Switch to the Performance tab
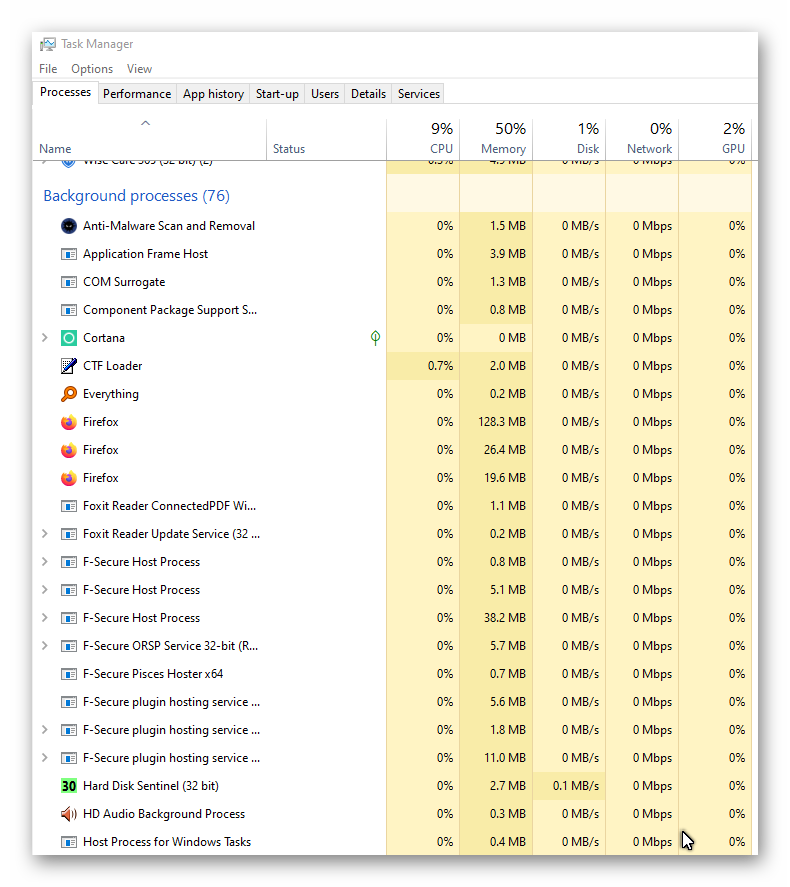The image size is (790, 887). point(137,94)
